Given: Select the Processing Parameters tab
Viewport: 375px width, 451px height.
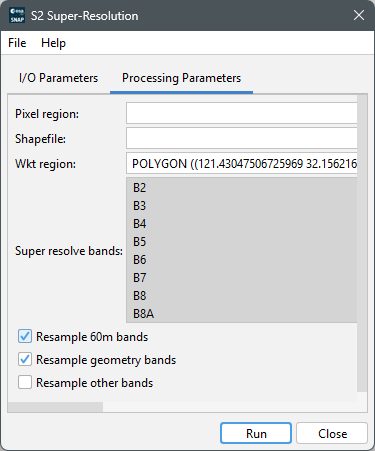Looking at the screenshot, I should [181, 78].
